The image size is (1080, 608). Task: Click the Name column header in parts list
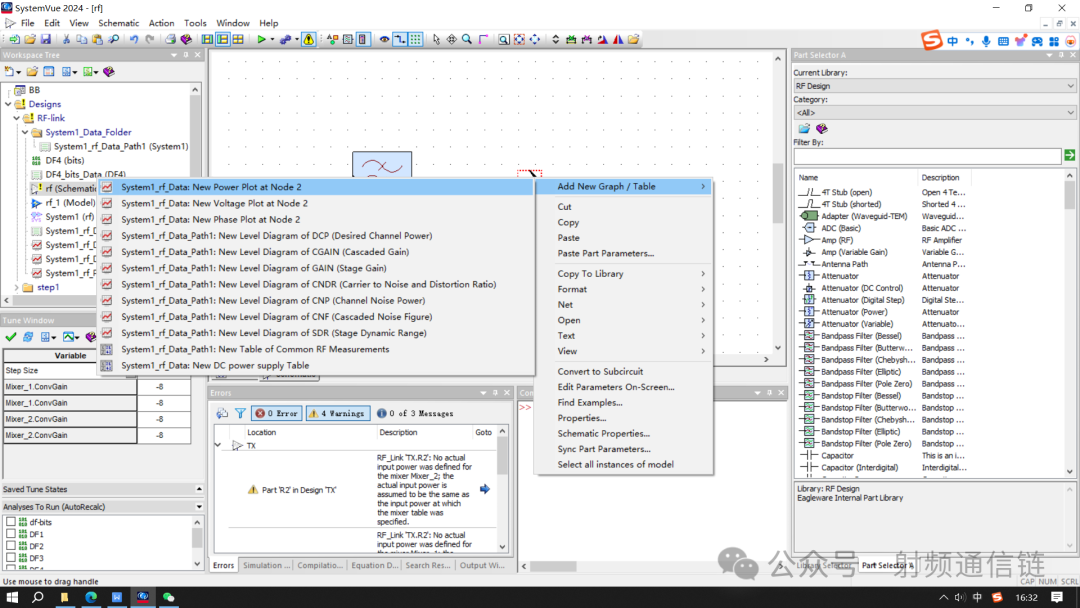coord(809,178)
